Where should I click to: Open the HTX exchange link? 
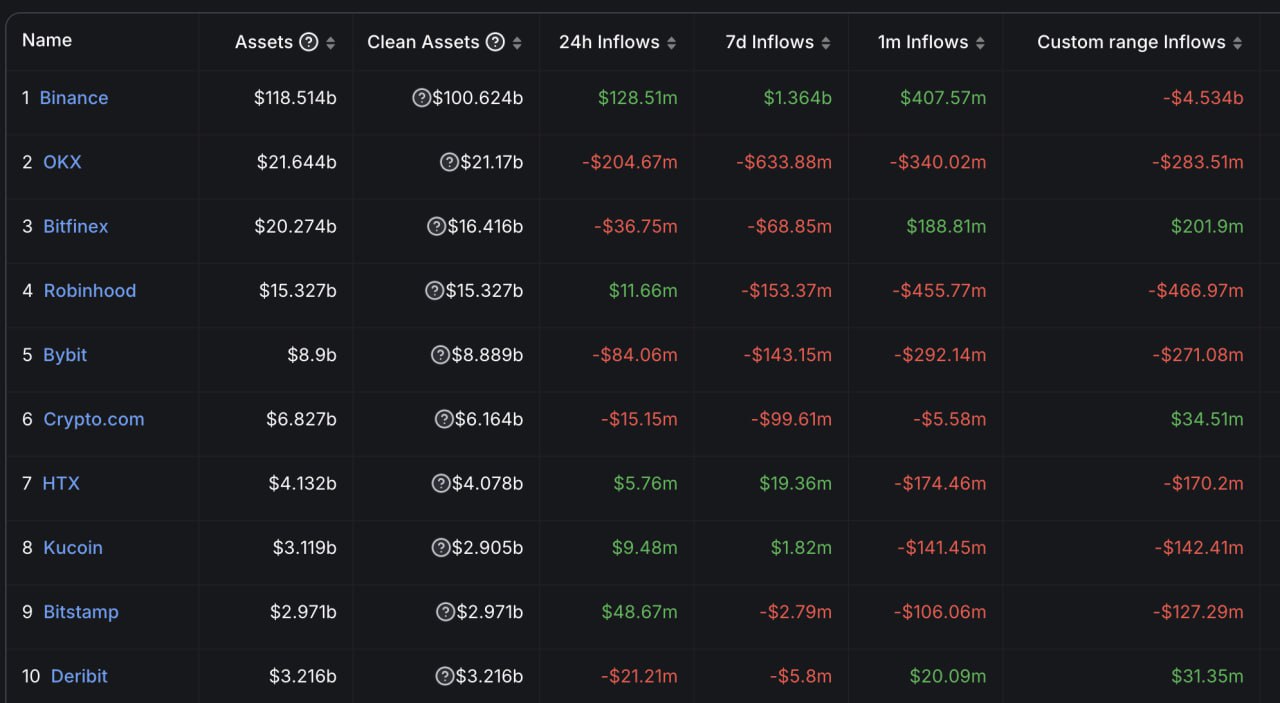61,483
